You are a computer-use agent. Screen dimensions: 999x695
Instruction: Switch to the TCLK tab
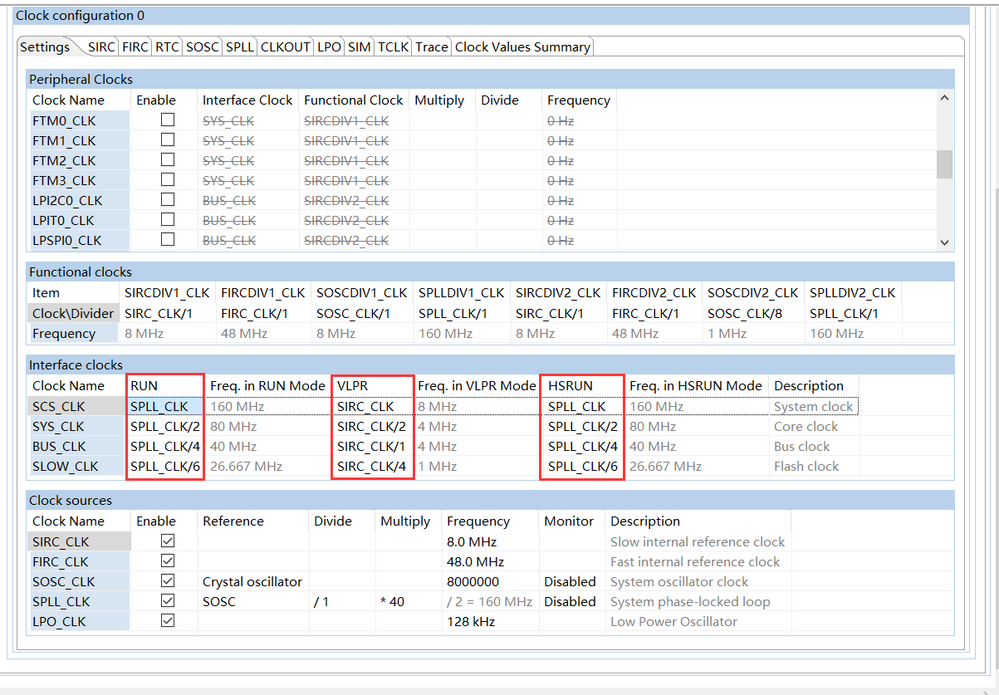[x=393, y=47]
